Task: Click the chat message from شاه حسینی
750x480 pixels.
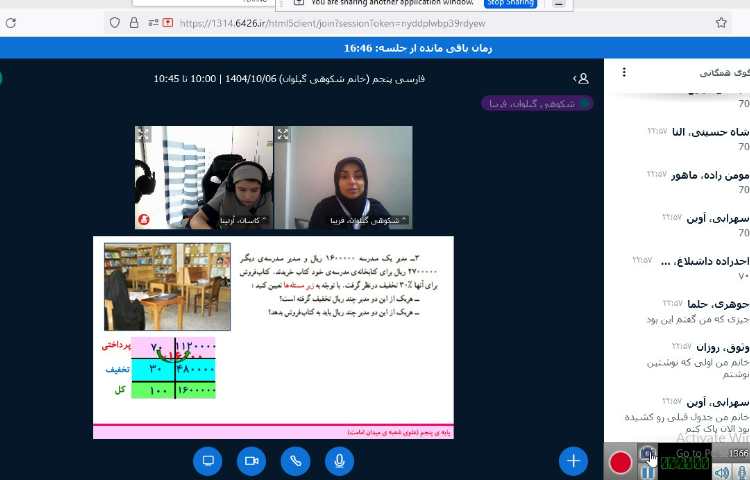Action: (698, 139)
